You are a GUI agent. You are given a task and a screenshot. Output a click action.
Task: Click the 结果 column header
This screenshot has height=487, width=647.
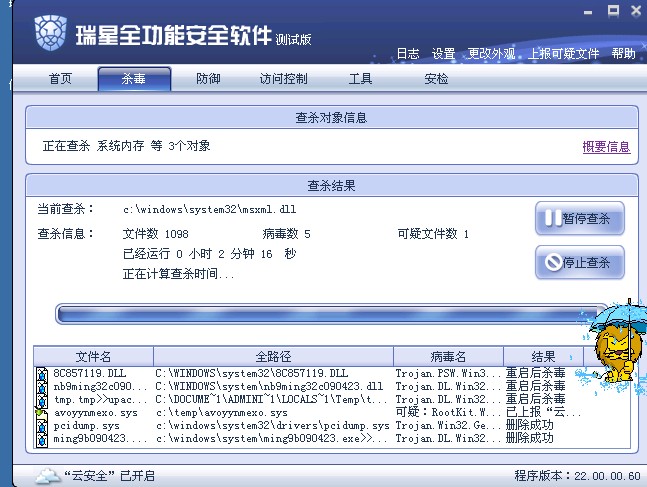click(x=543, y=357)
